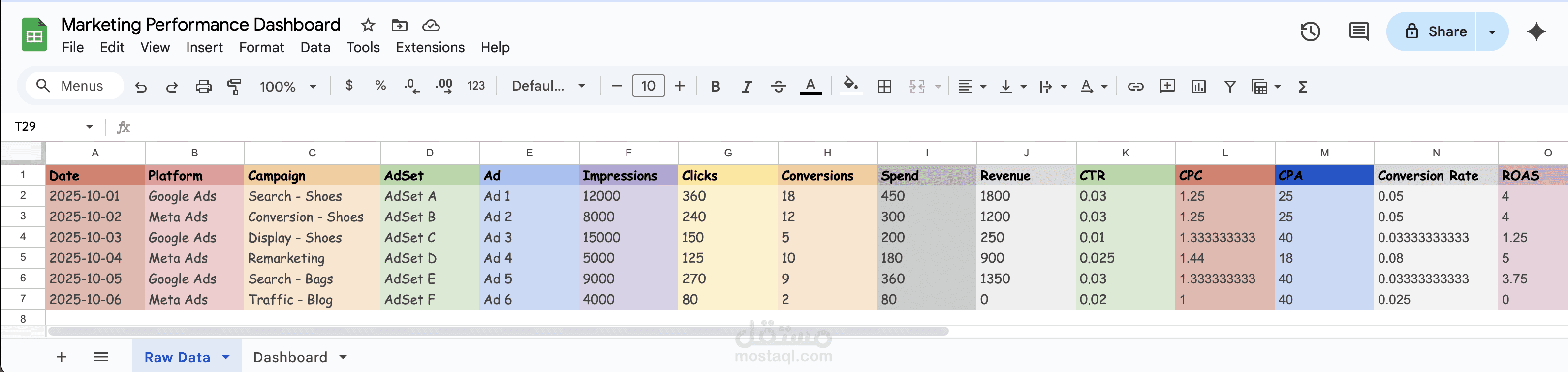Open the Insert menu
This screenshot has width=1568, height=372.
pyautogui.click(x=205, y=48)
